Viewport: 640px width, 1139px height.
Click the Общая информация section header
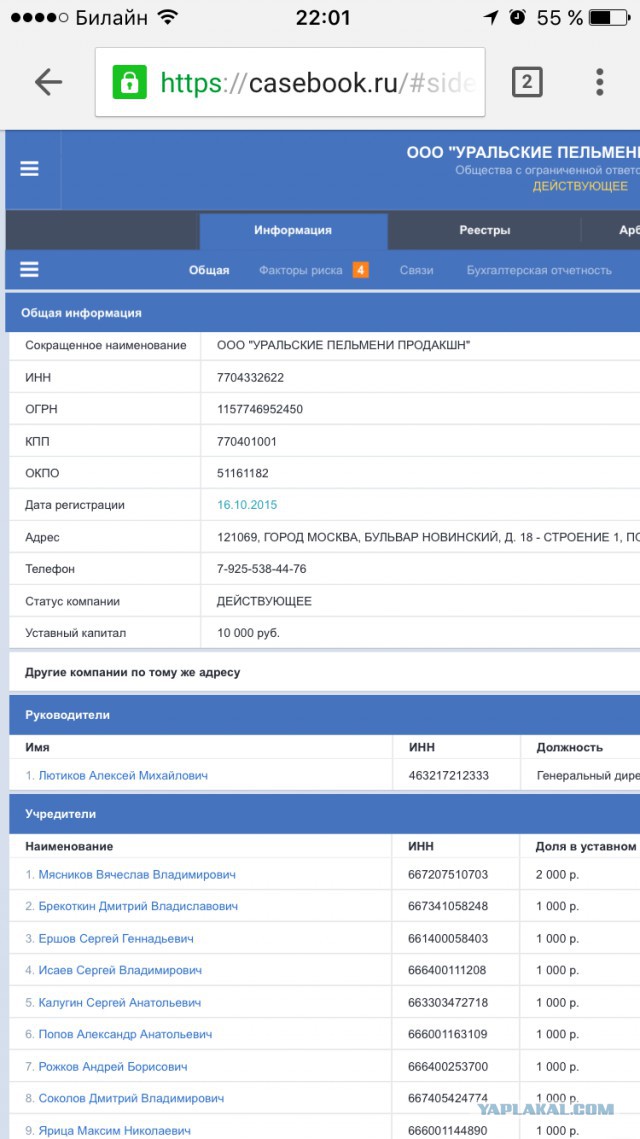tap(324, 313)
